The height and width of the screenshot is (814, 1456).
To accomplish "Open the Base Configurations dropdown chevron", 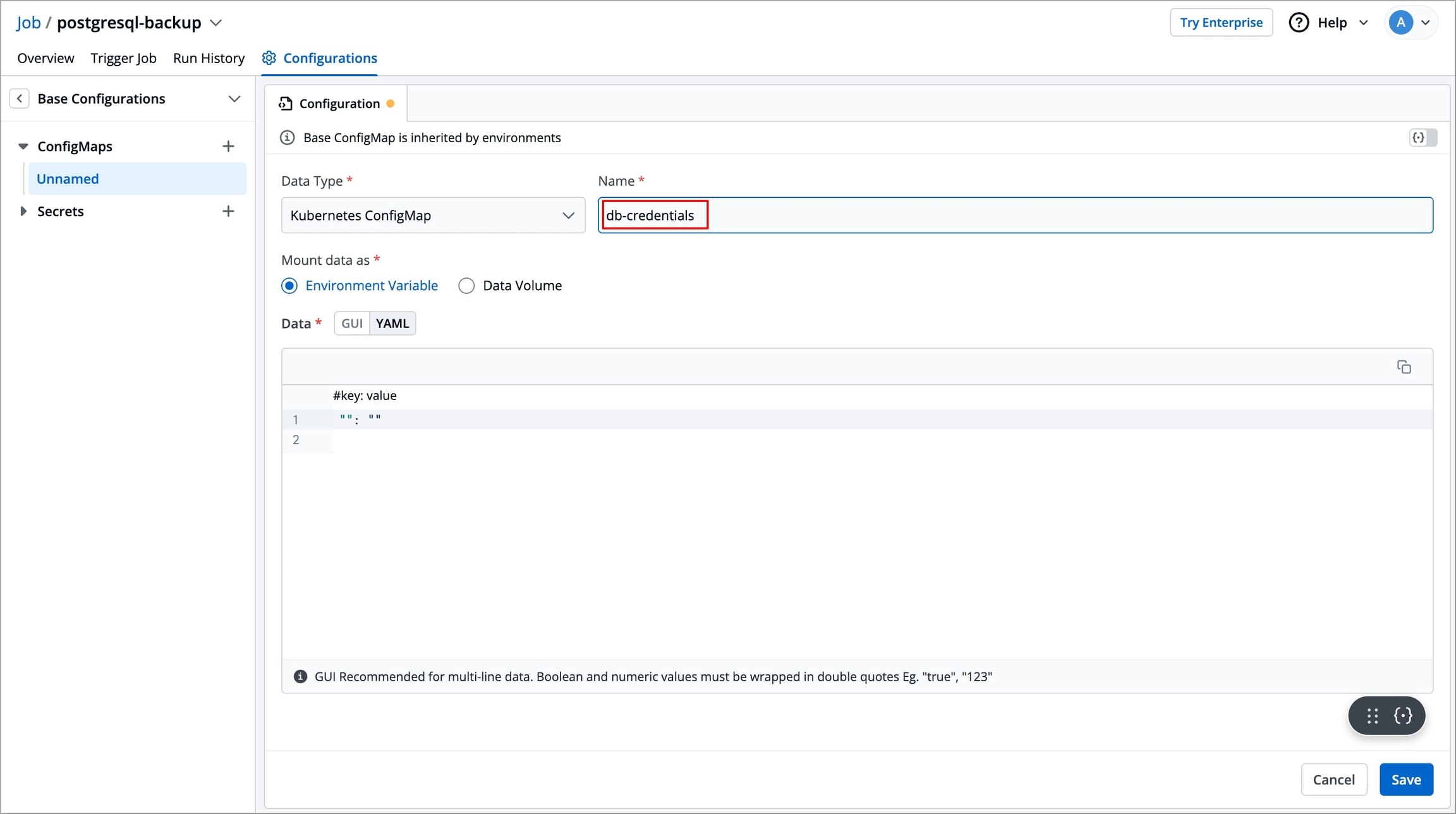I will tap(234, 99).
